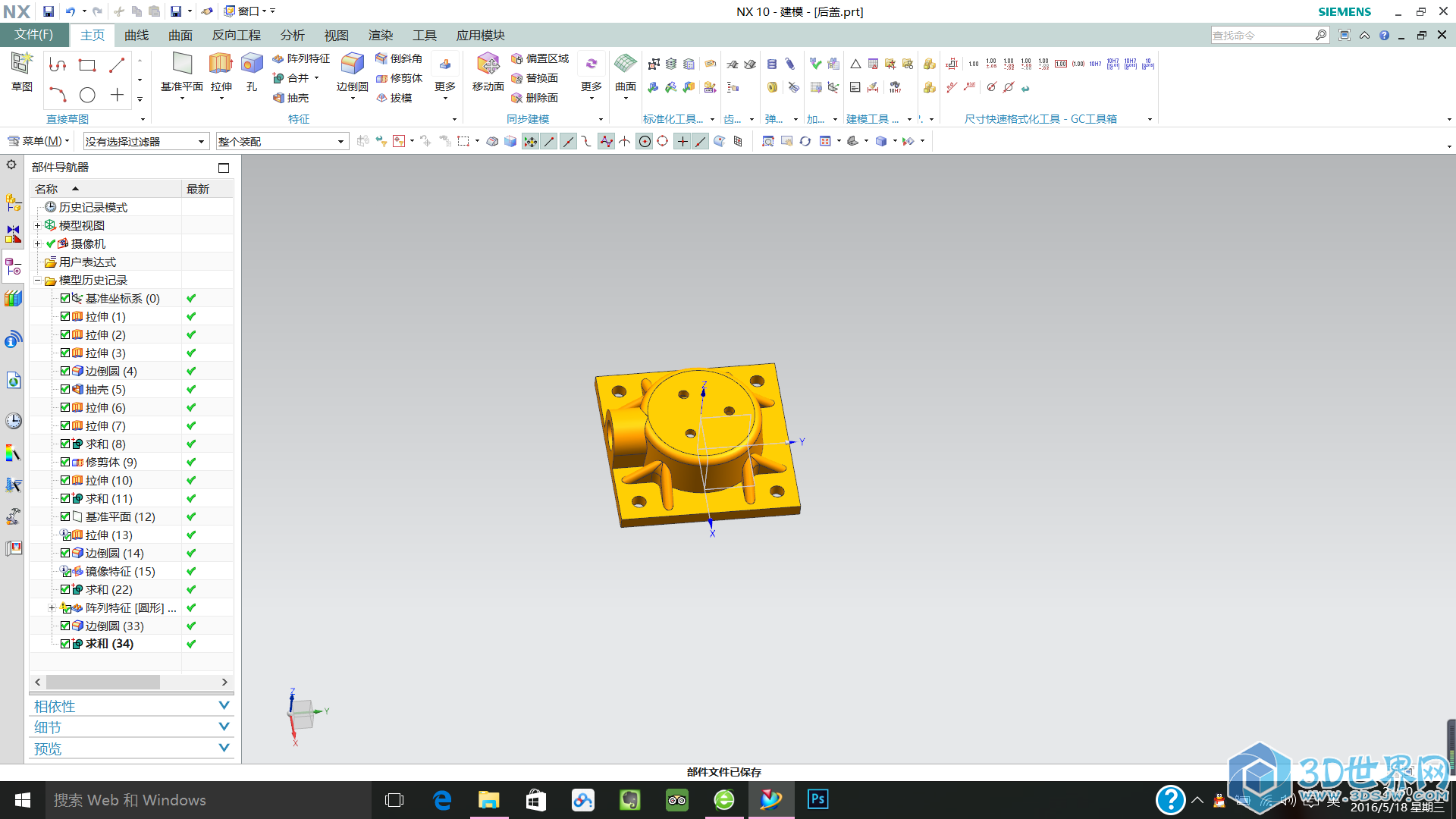Draw an arc in direct sketch
The image size is (1456, 819).
pos(58,95)
